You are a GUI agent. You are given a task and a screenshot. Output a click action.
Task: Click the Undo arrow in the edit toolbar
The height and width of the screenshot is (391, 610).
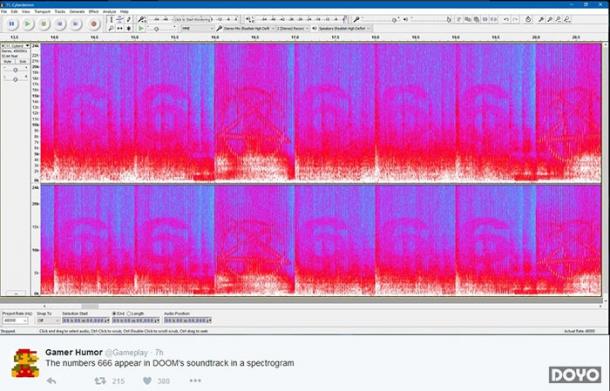click(506, 19)
